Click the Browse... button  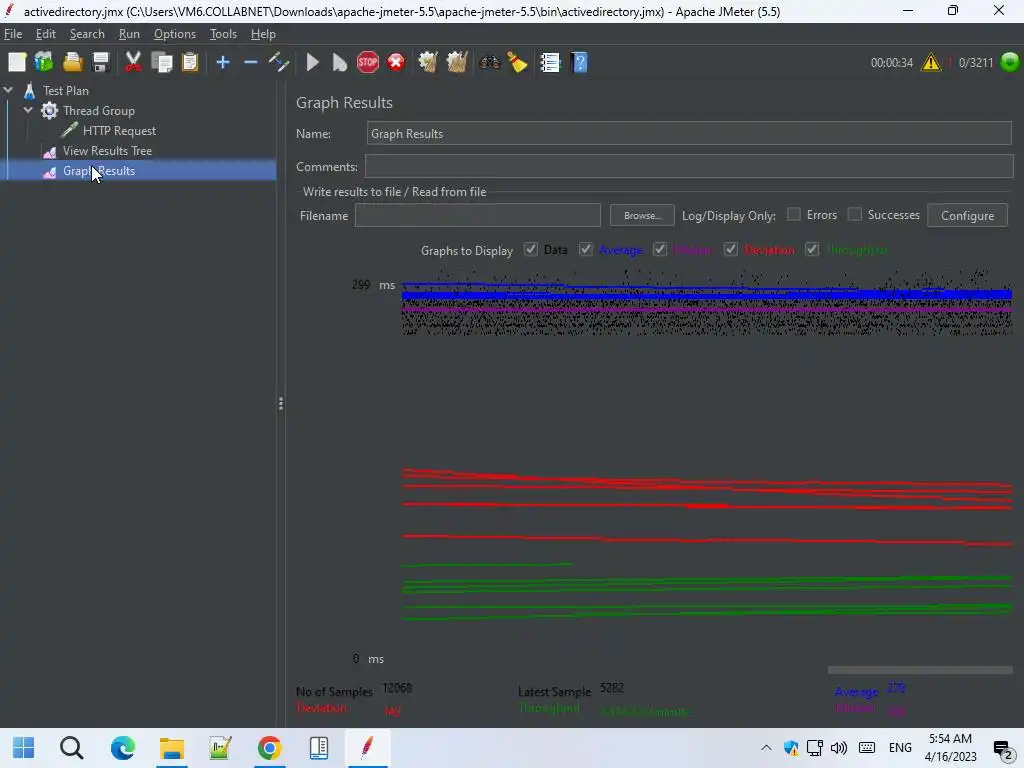pyautogui.click(x=642, y=216)
